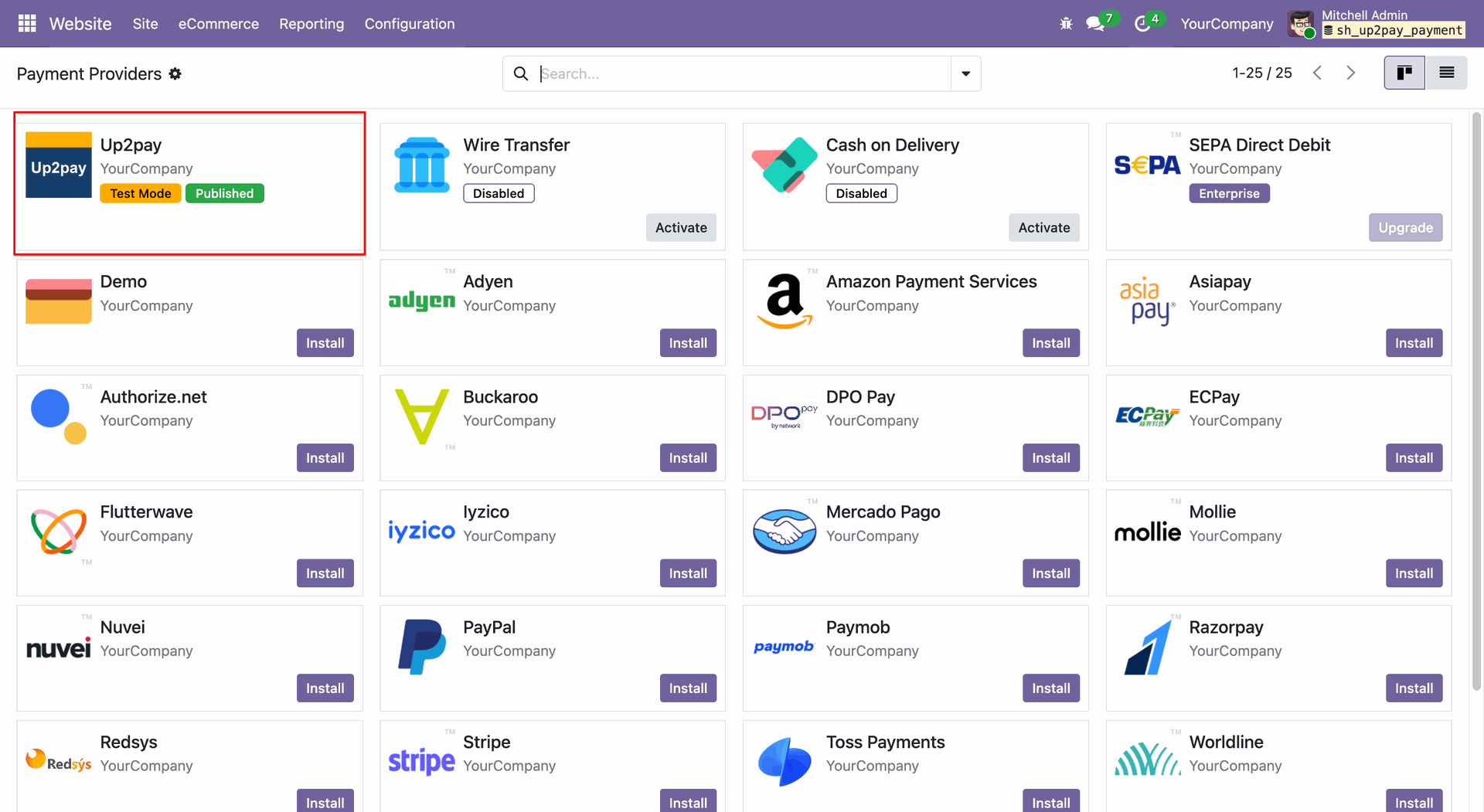Open the Site menu
This screenshot has height=812, width=1484.
[145, 24]
